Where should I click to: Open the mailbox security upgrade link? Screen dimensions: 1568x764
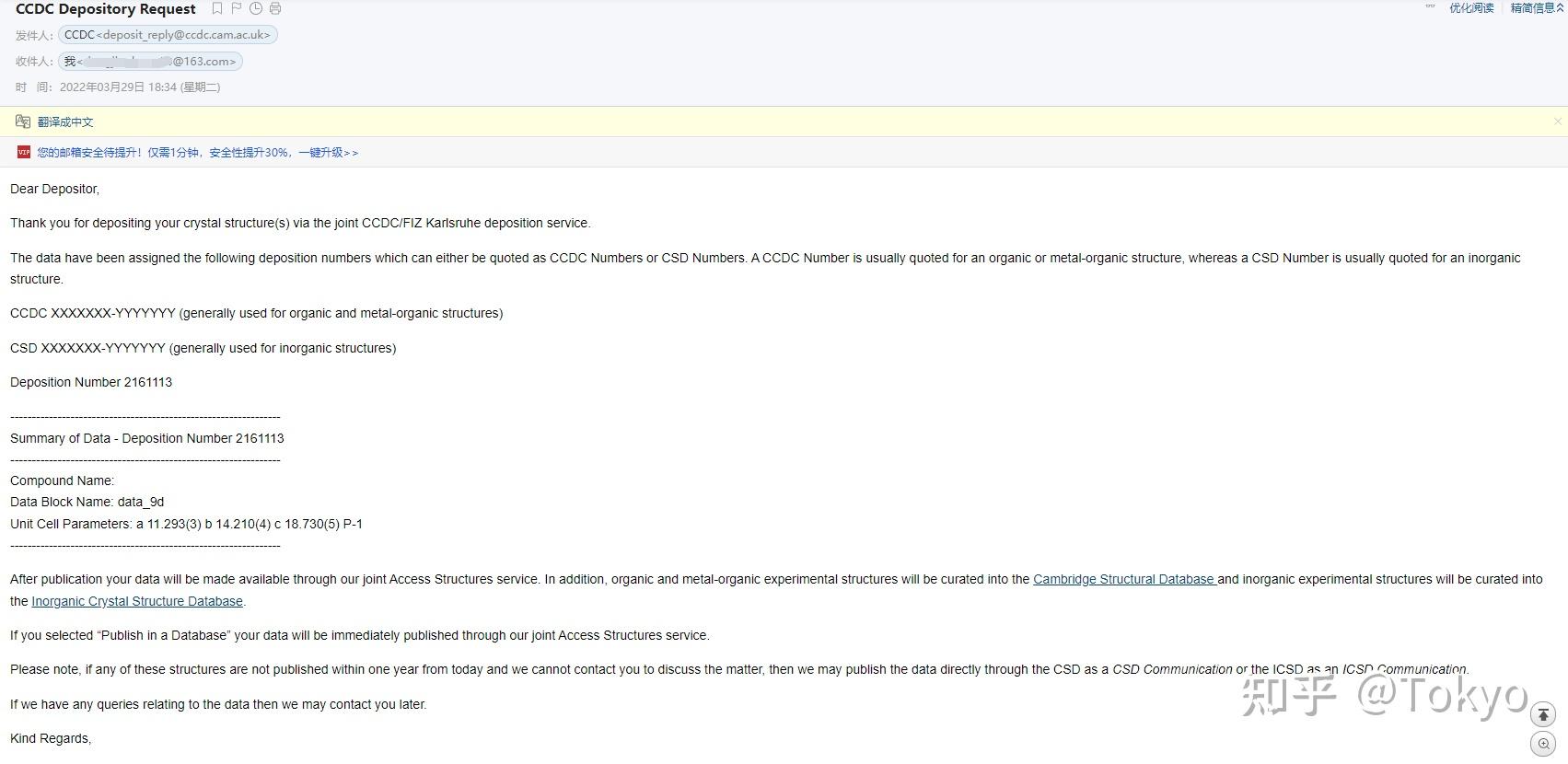(x=197, y=153)
